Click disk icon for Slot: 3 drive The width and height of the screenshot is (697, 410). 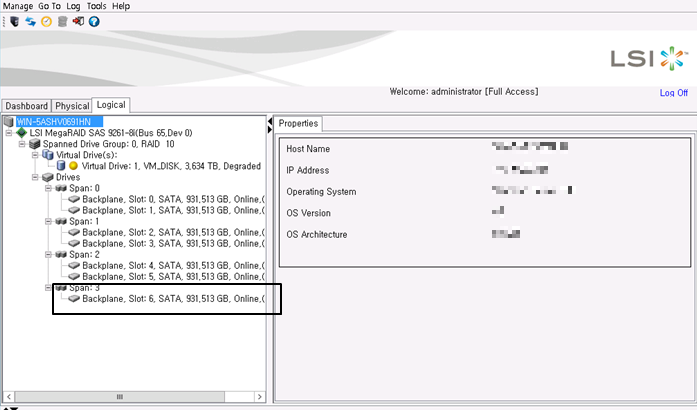click(74, 243)
